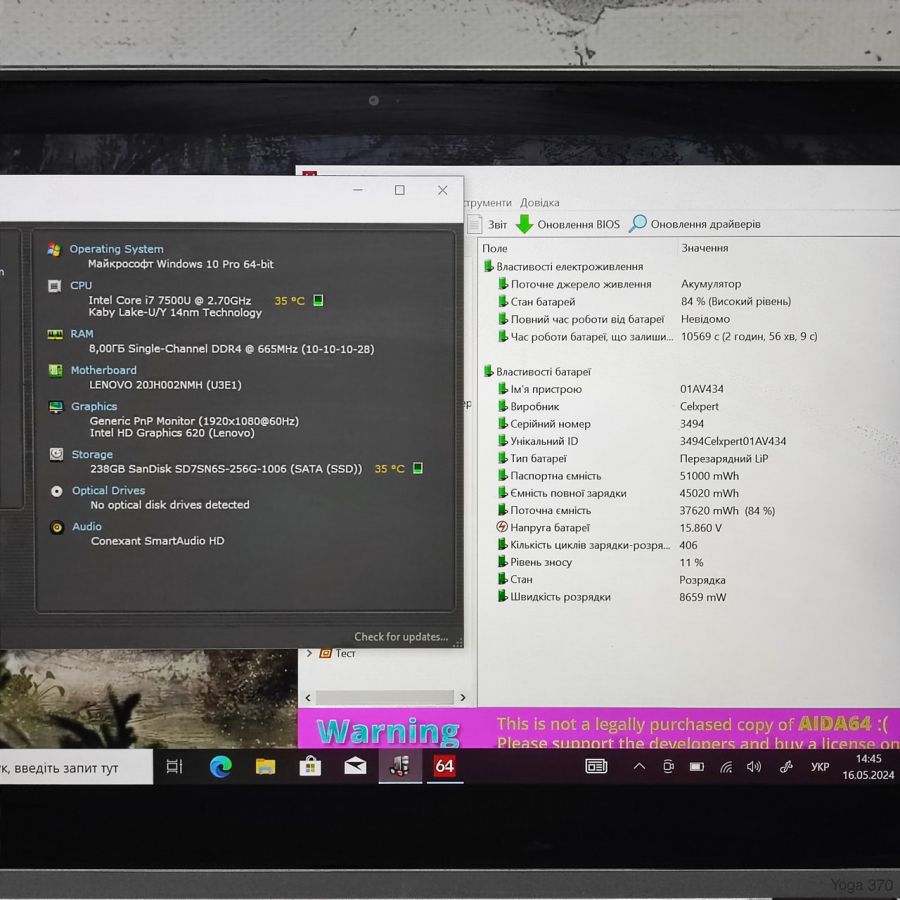Click the Audio speaker icon in Speccy

coord(57,527)
